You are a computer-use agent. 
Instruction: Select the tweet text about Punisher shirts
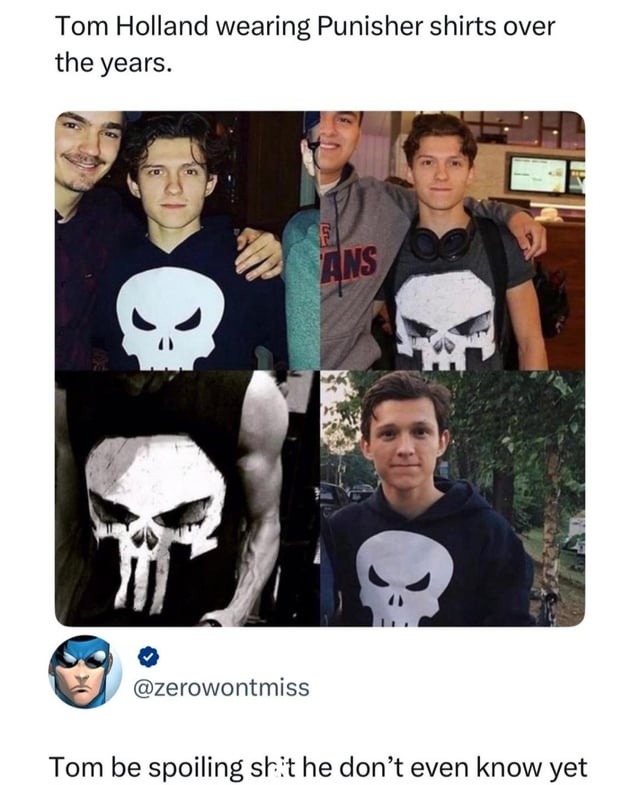pos(305,44)
